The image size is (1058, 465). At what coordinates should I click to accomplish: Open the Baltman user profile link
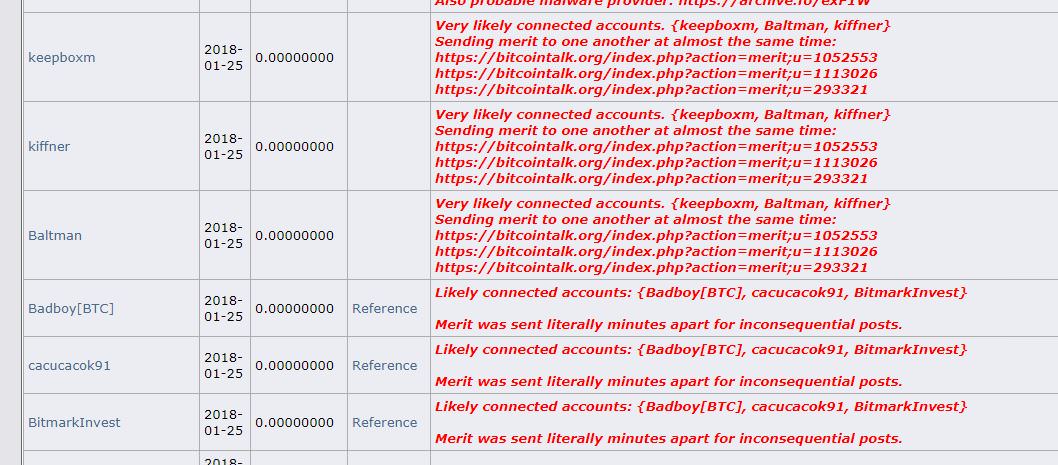[x=55, y=236]
